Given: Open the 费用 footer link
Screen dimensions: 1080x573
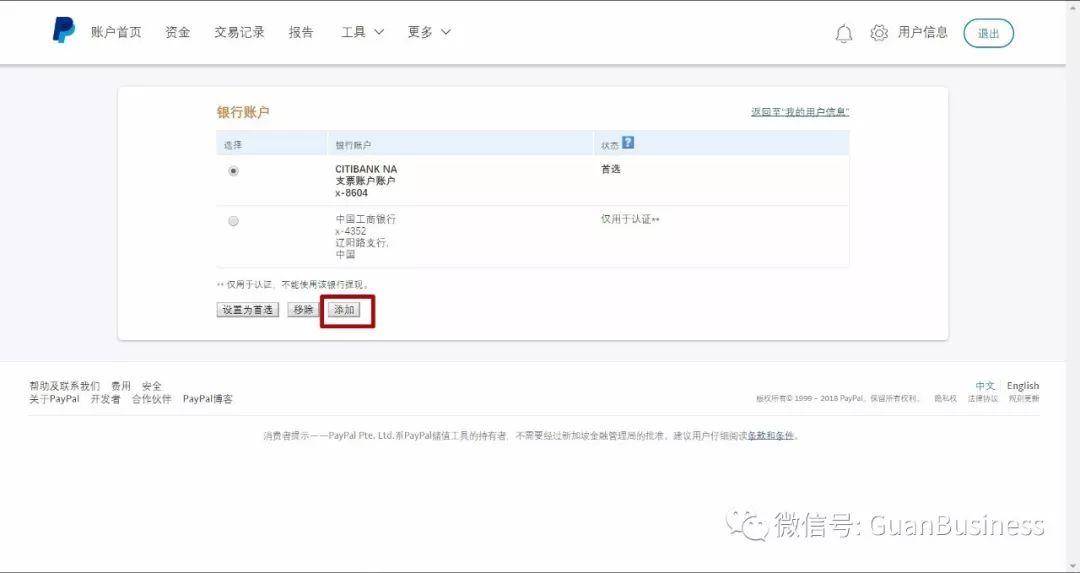Looking at the screenshot, I should tap(121, 386).
